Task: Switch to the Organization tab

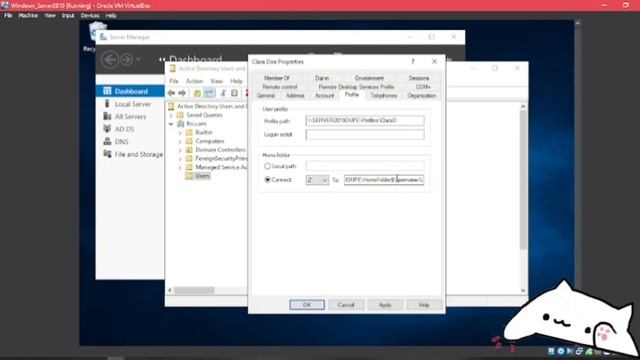Action: (x=422, y=96)
